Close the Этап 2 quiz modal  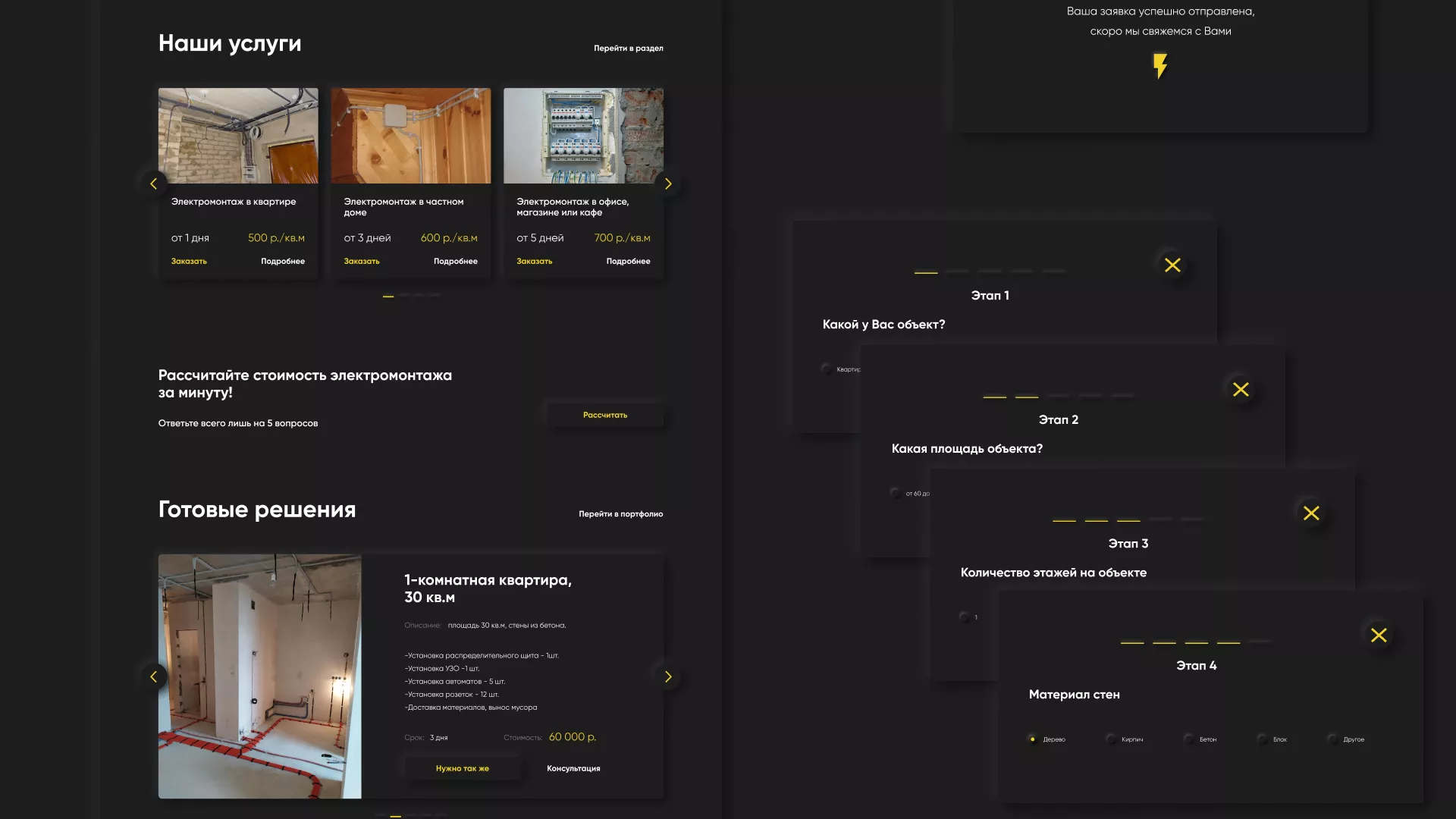(x=1241, y=390)
